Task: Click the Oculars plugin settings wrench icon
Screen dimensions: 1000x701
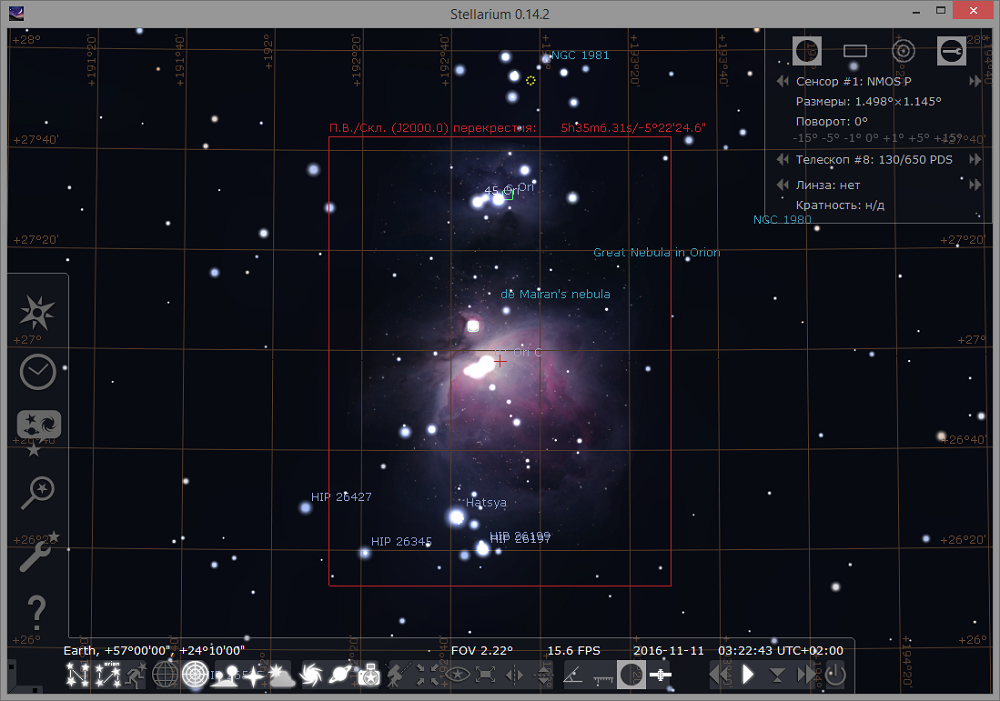Action: click(x=951, y=50)
